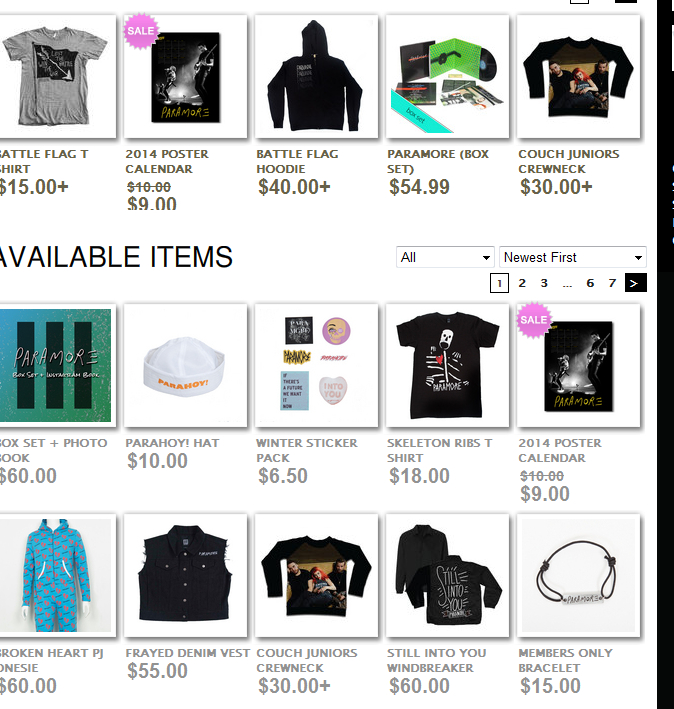View the Winter Sticker Pack thumbnail
674x709 pixels.
[316, 365]
